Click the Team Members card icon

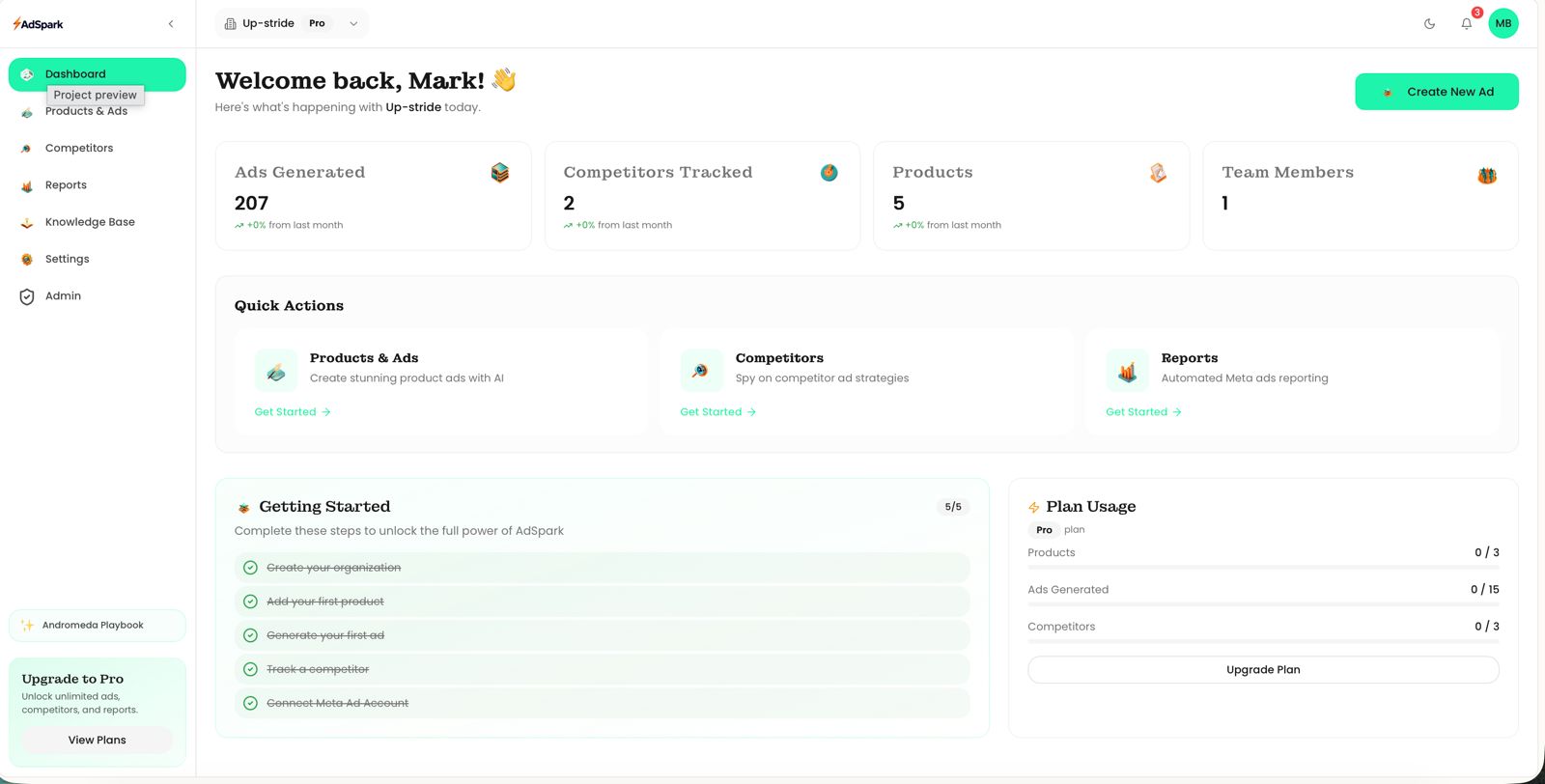click(x=1487, y=175)
